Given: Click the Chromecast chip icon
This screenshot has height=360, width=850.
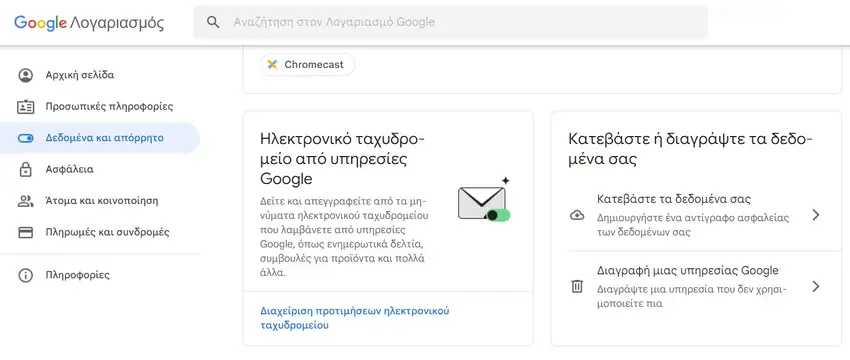Looking at the screenshot, I should pos(273,65).
